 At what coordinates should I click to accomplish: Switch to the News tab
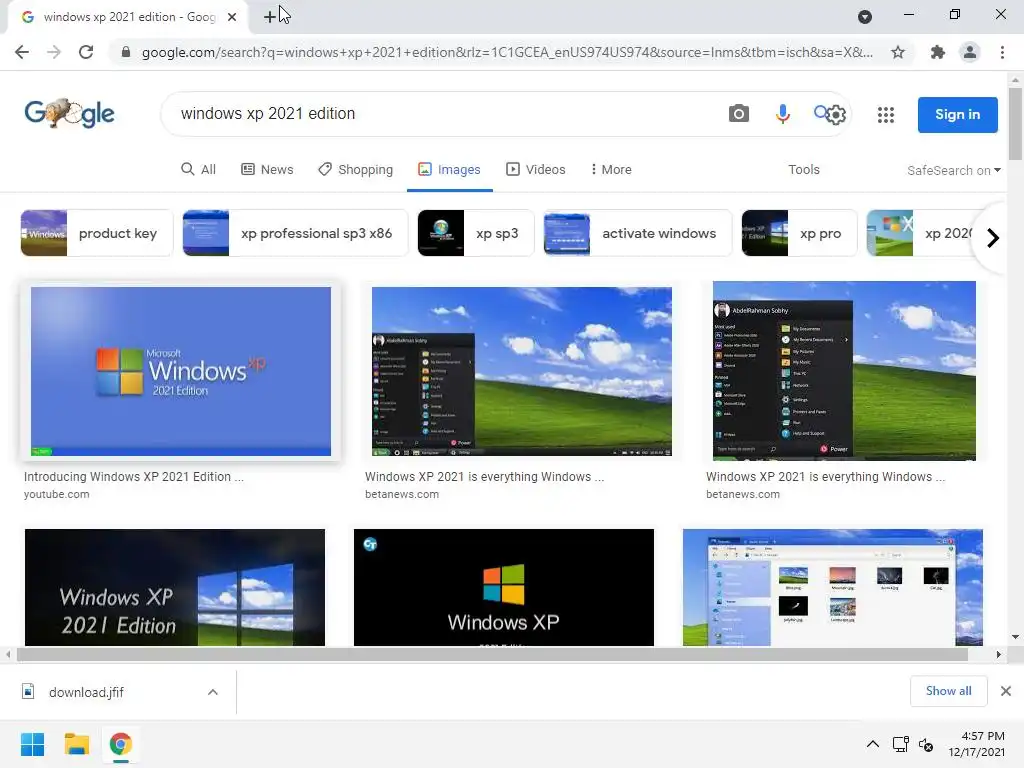[267, 170]
